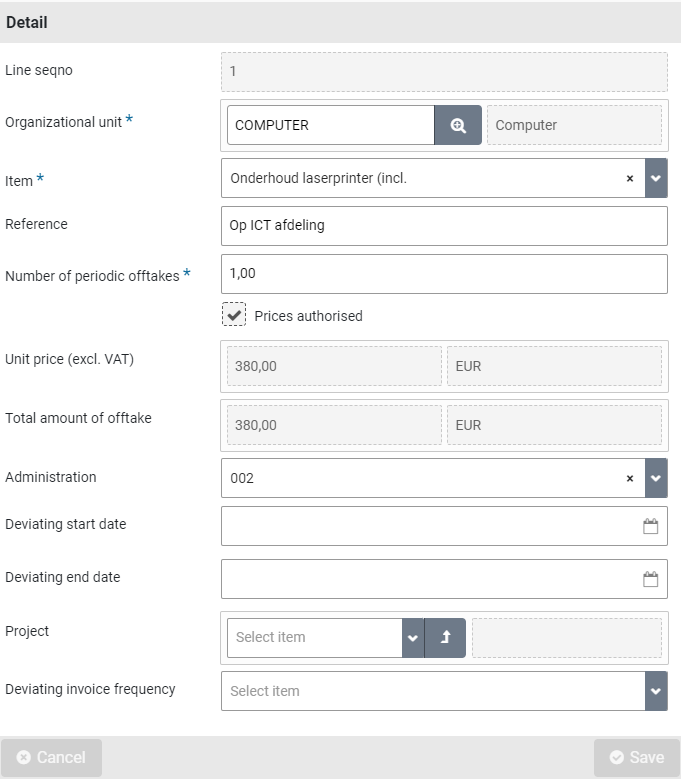
Task: Click into the Reference text field
Action: click(443, 226)
